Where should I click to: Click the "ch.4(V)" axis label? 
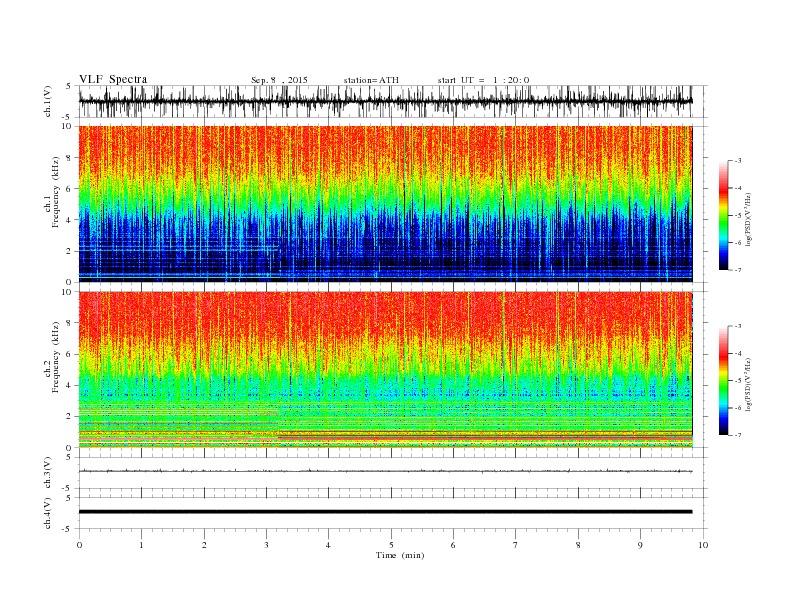pos(48,513)
